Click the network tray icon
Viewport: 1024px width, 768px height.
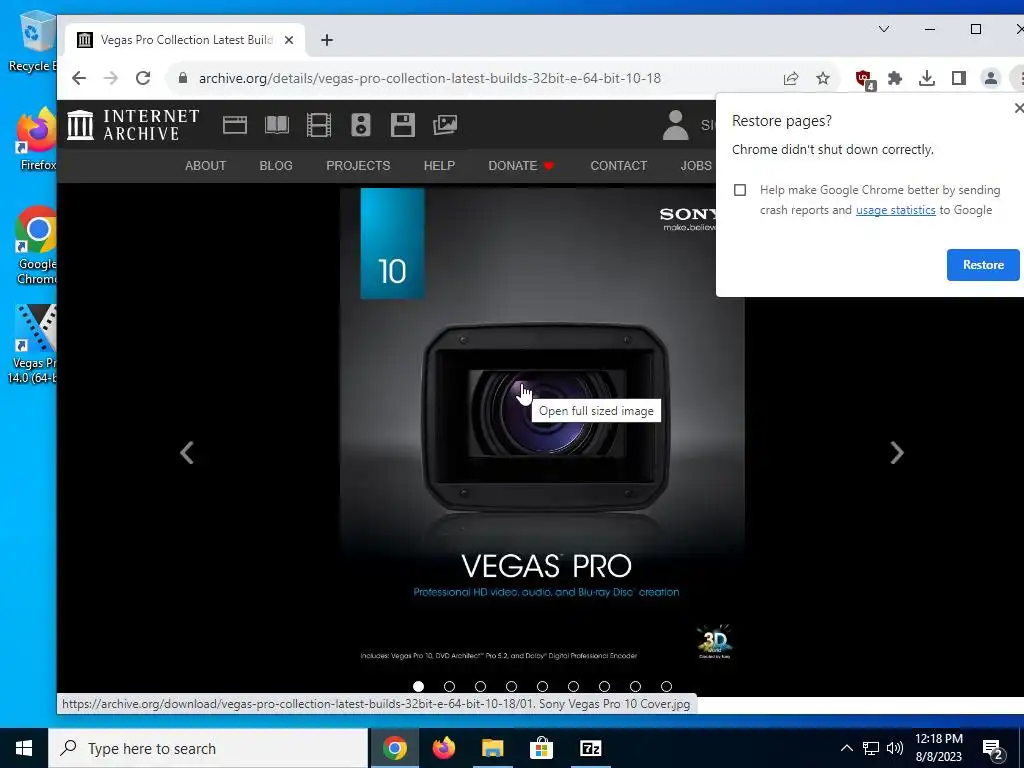[x=871, y=748]
